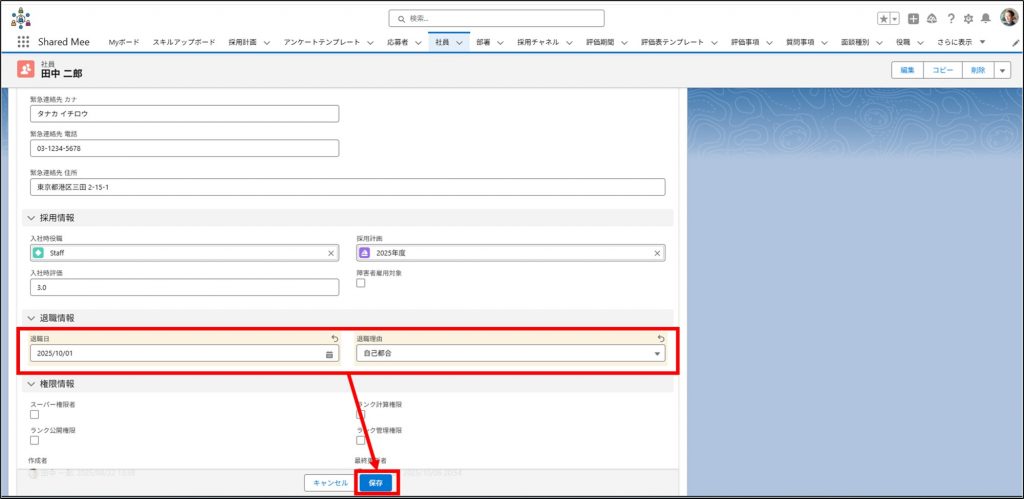Clear the Staff value in 入社時役職
This screenshot has height=499, width=1024.
[x=331, y=253]
